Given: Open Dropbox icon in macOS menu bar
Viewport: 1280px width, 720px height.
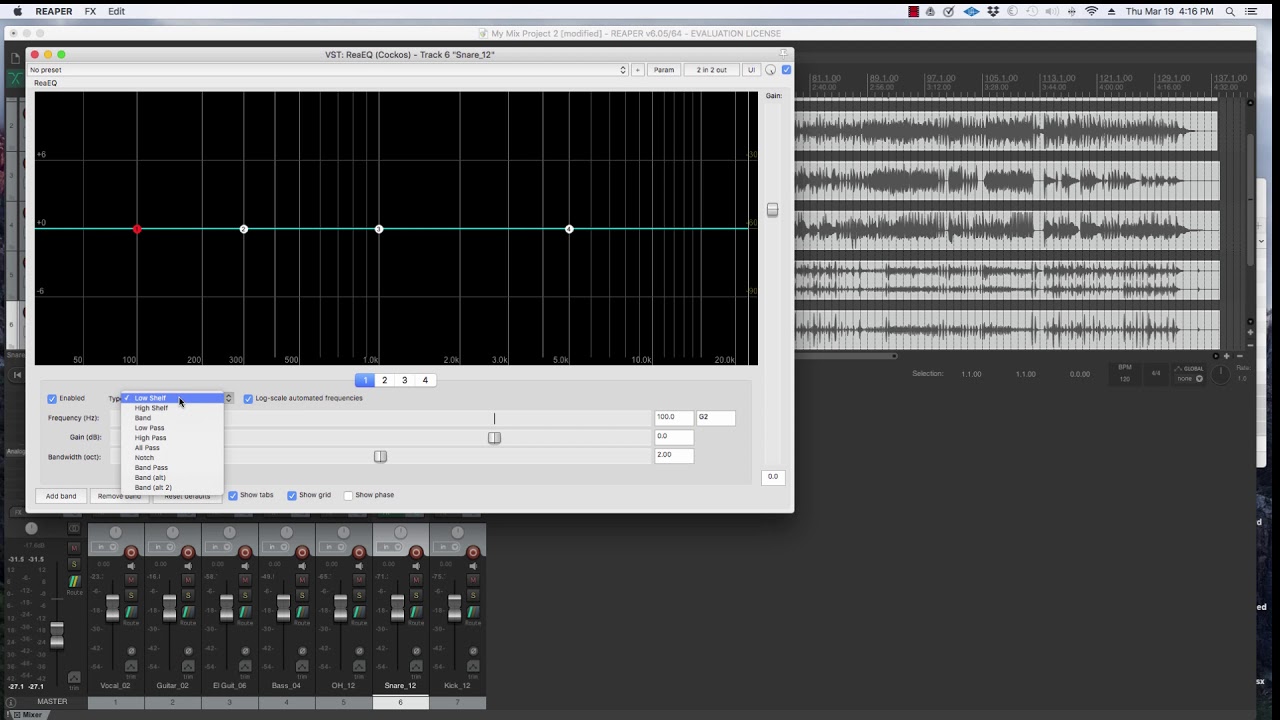Looking at the screenshot, I should (993, 11).
